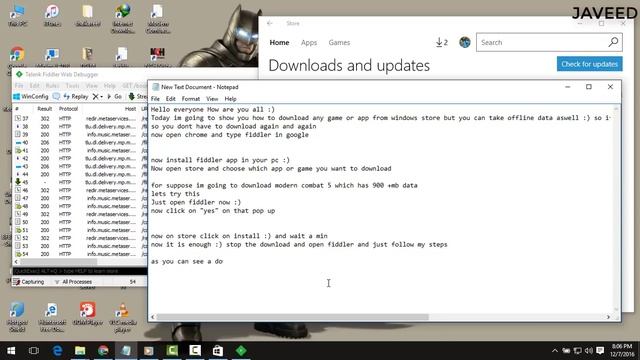Switch to the Store Games tab

pos(339,42)
